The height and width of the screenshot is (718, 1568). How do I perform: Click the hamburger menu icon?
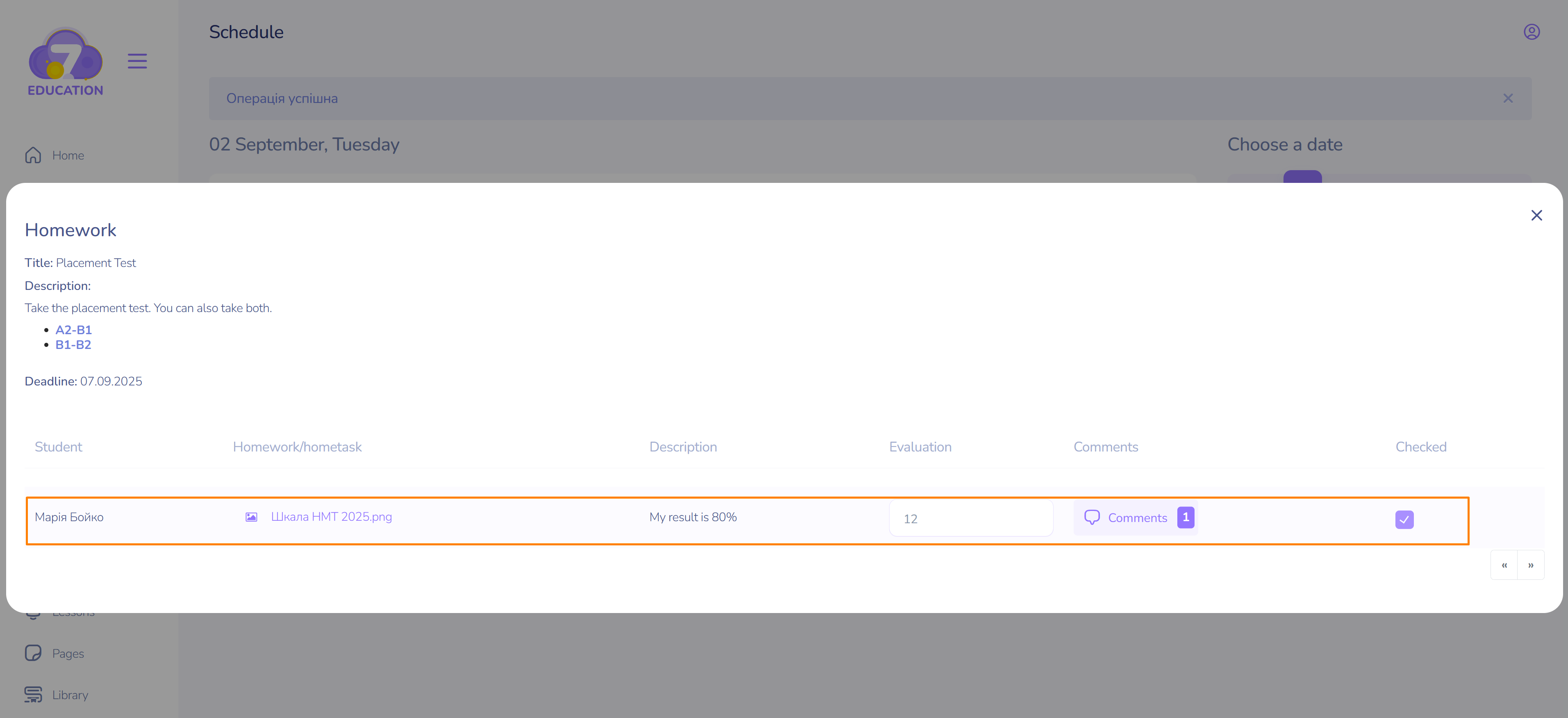(137, 61)
